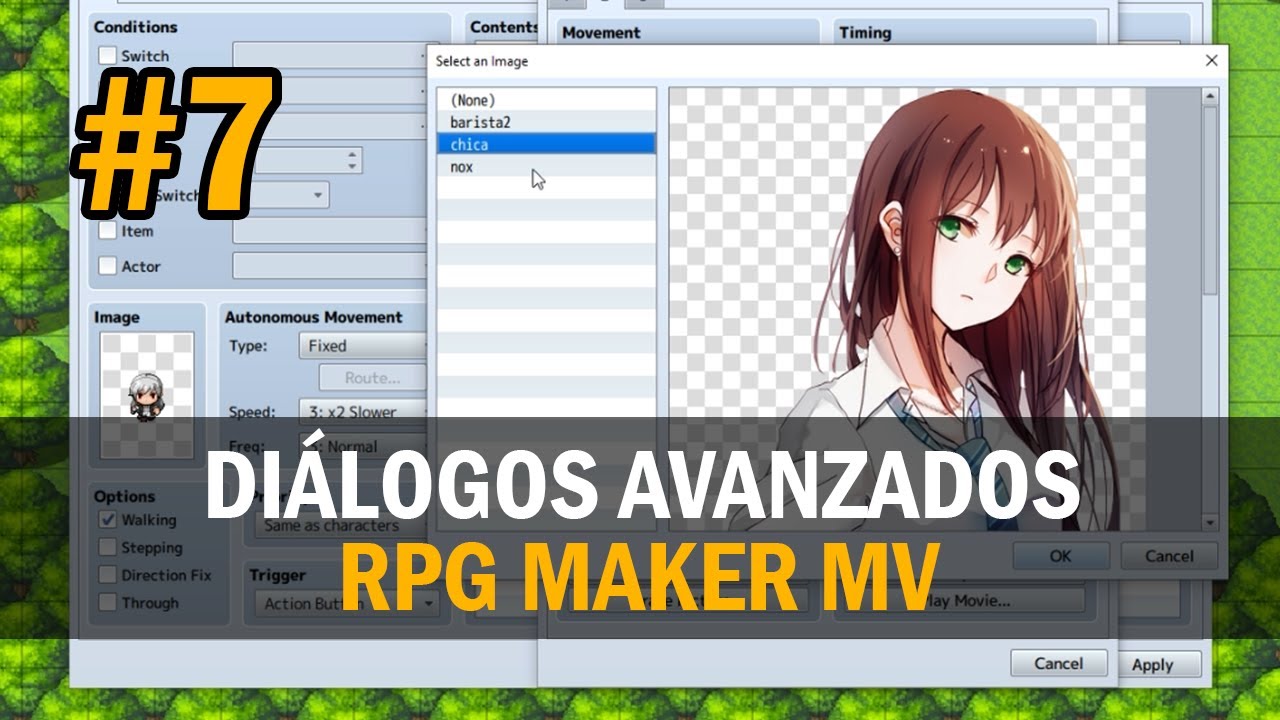This screenshot has width=1280, height=720.
Task: Open the movement Speed dropdown
Action: [364, 412]
